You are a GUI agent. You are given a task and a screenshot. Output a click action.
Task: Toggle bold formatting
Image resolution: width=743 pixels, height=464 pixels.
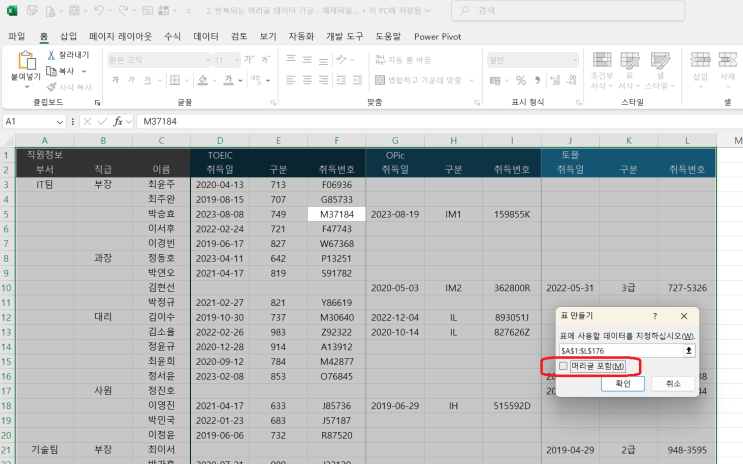pyautogui.click(x=115, y=80)
